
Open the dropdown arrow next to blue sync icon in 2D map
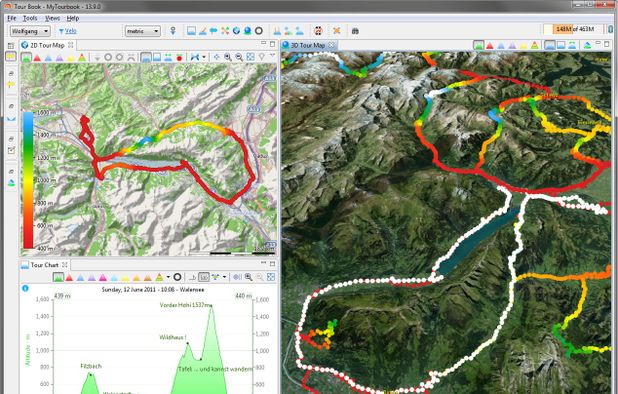(204, 58)
